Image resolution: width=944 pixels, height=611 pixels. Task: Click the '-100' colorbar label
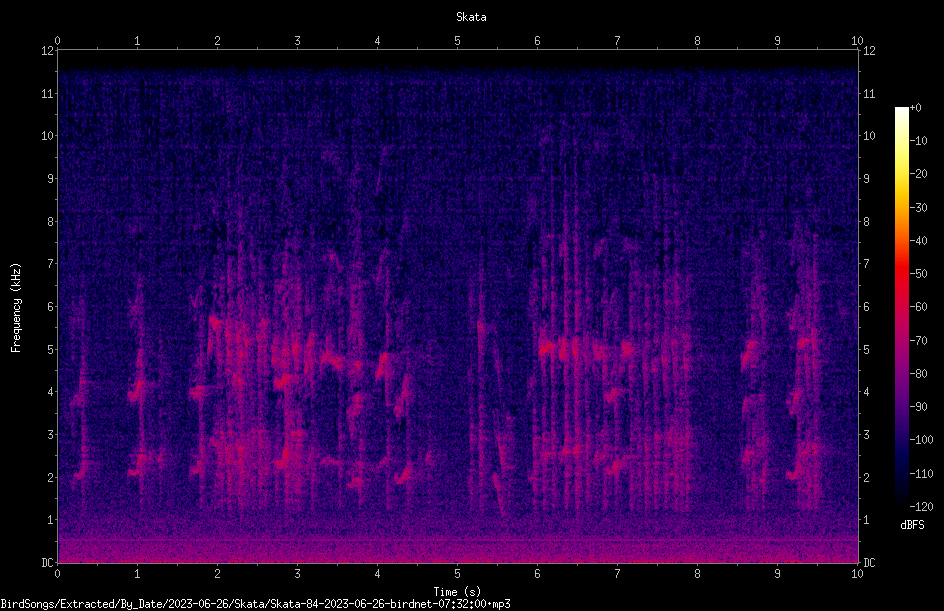pyautogui.click(x=922, y=440)
